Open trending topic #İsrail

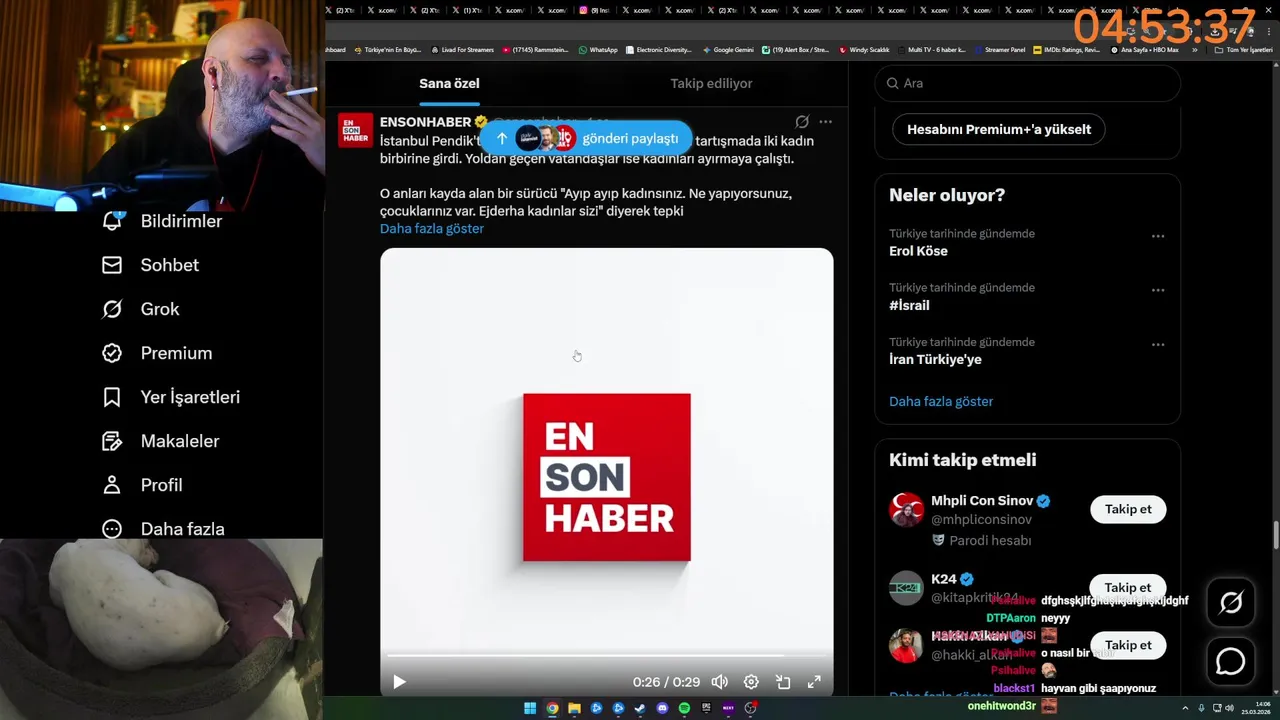[x=909, y=305]
